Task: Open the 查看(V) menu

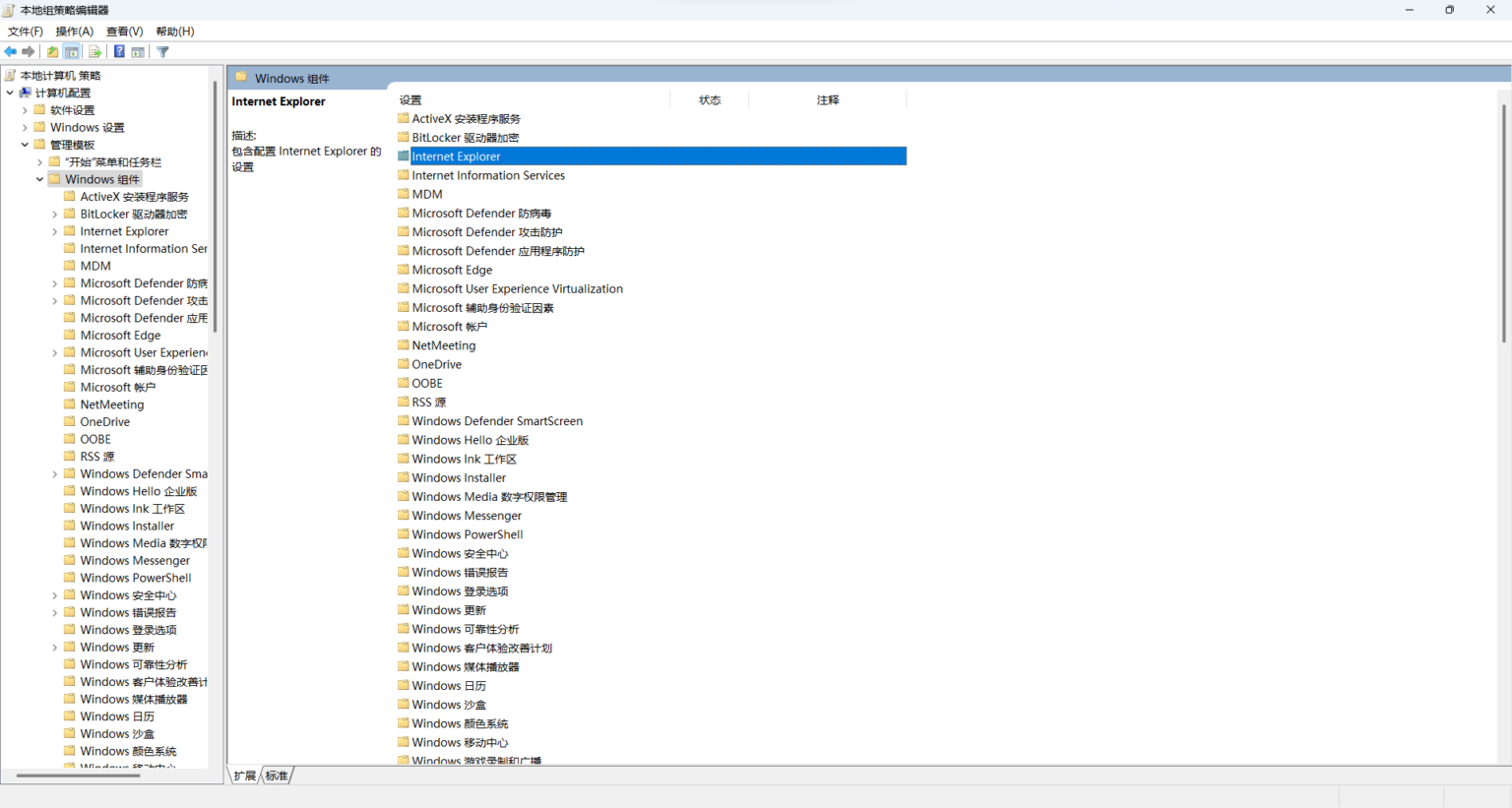Action: point(123,31)
